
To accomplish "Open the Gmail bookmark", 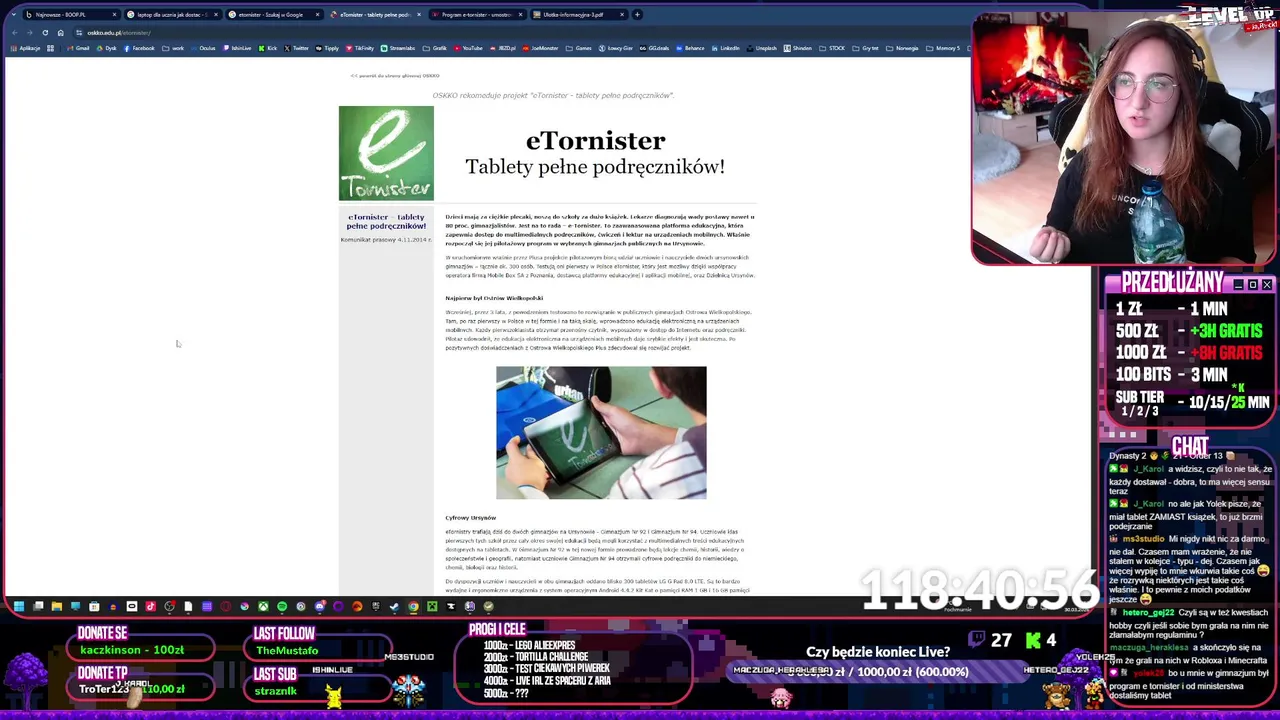I will coord(78,48).
